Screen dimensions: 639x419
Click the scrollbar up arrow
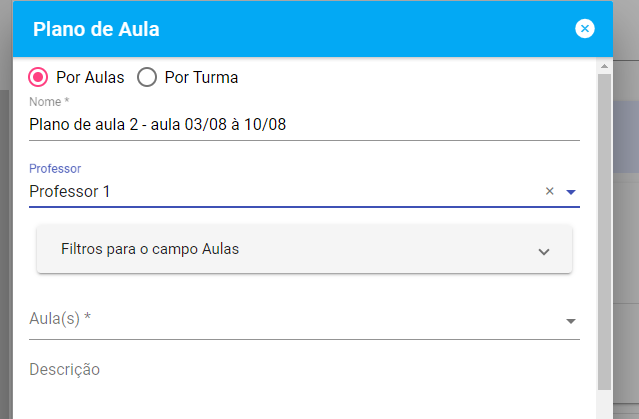[604, 66]
